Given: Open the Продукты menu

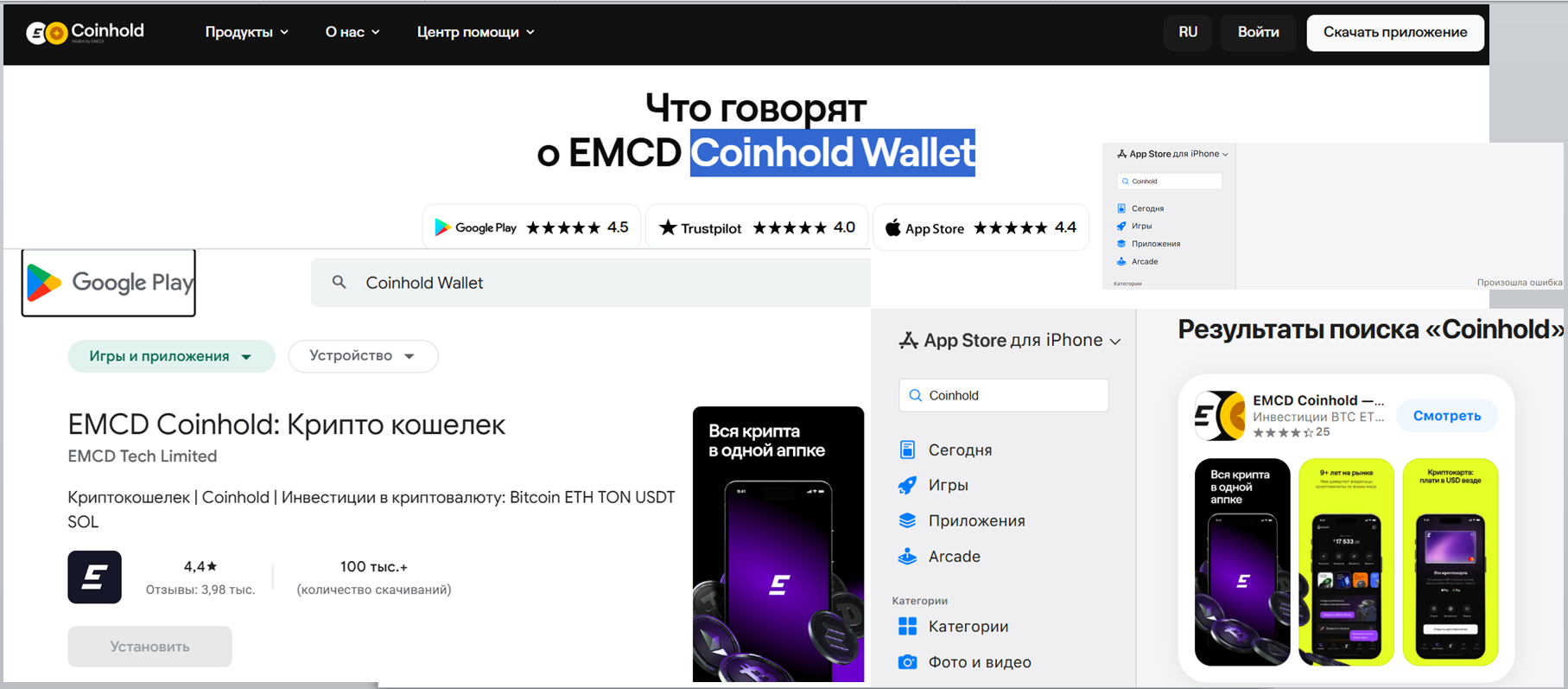Looking at the screenshot, I should pyautogui.click(x=247, y=32).
